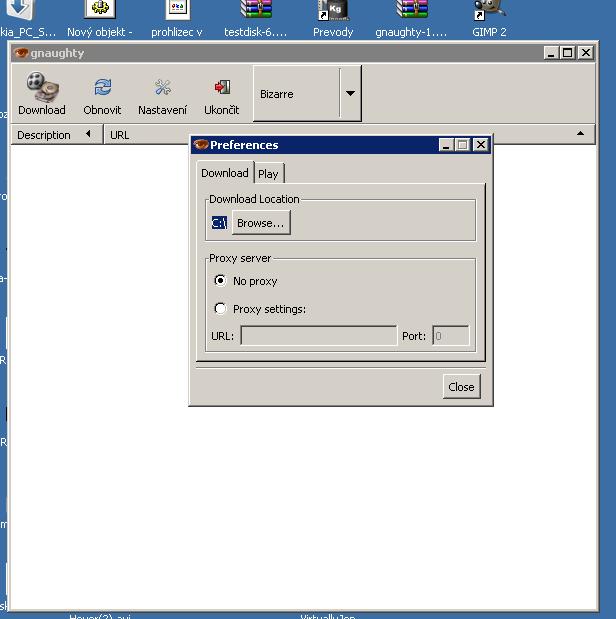
Task: Expand the Bizarre category dropdown arrow
Action: click(350, 94)
